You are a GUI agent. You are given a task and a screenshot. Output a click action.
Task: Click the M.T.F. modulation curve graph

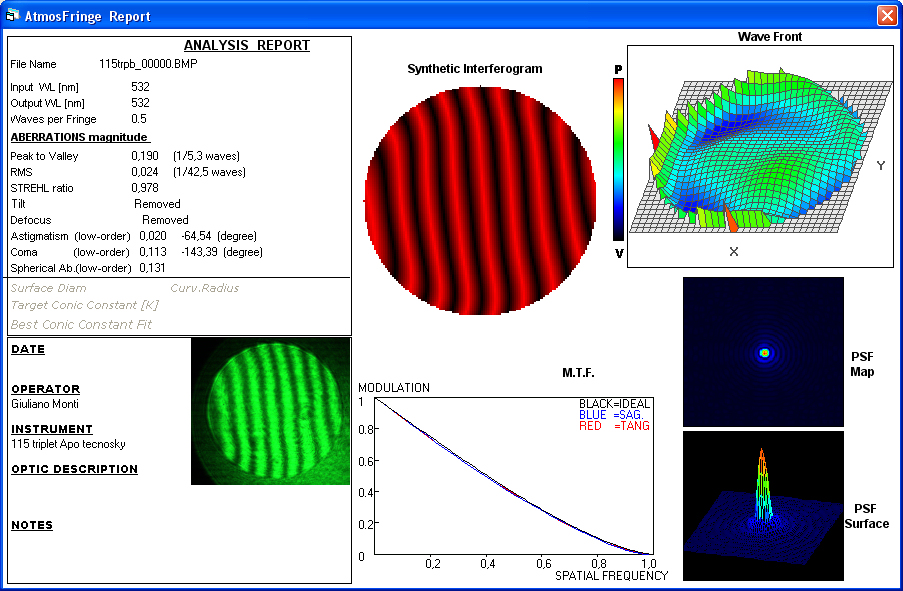[510, 476]
